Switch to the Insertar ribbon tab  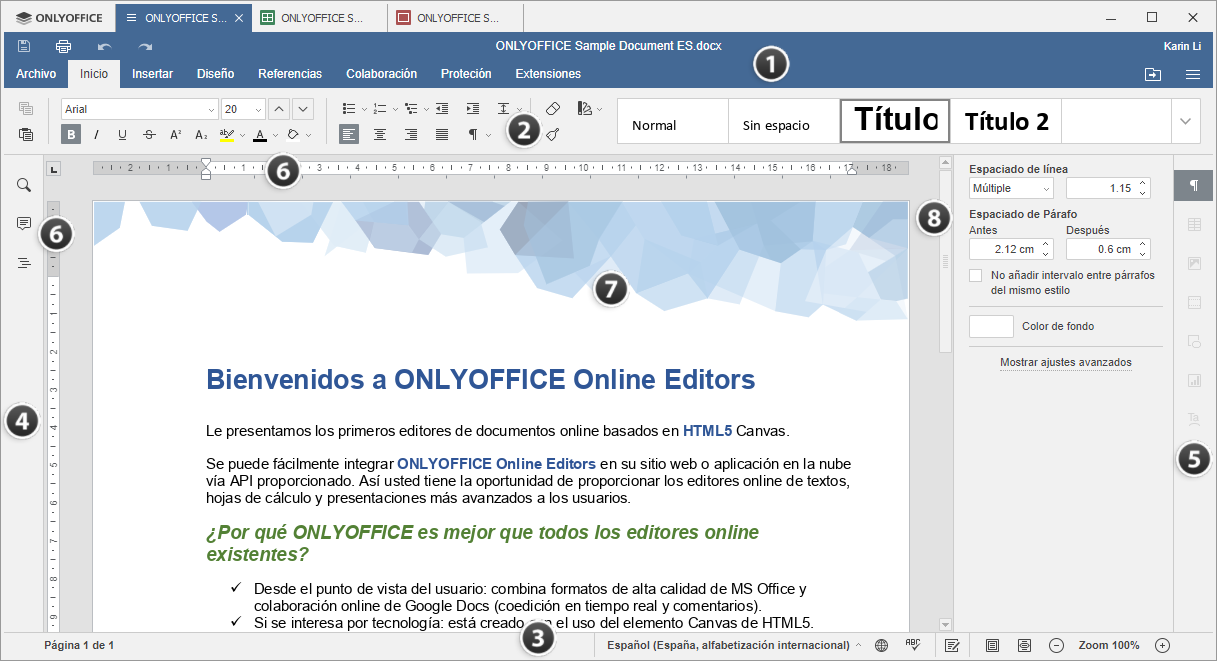point(152,73)
